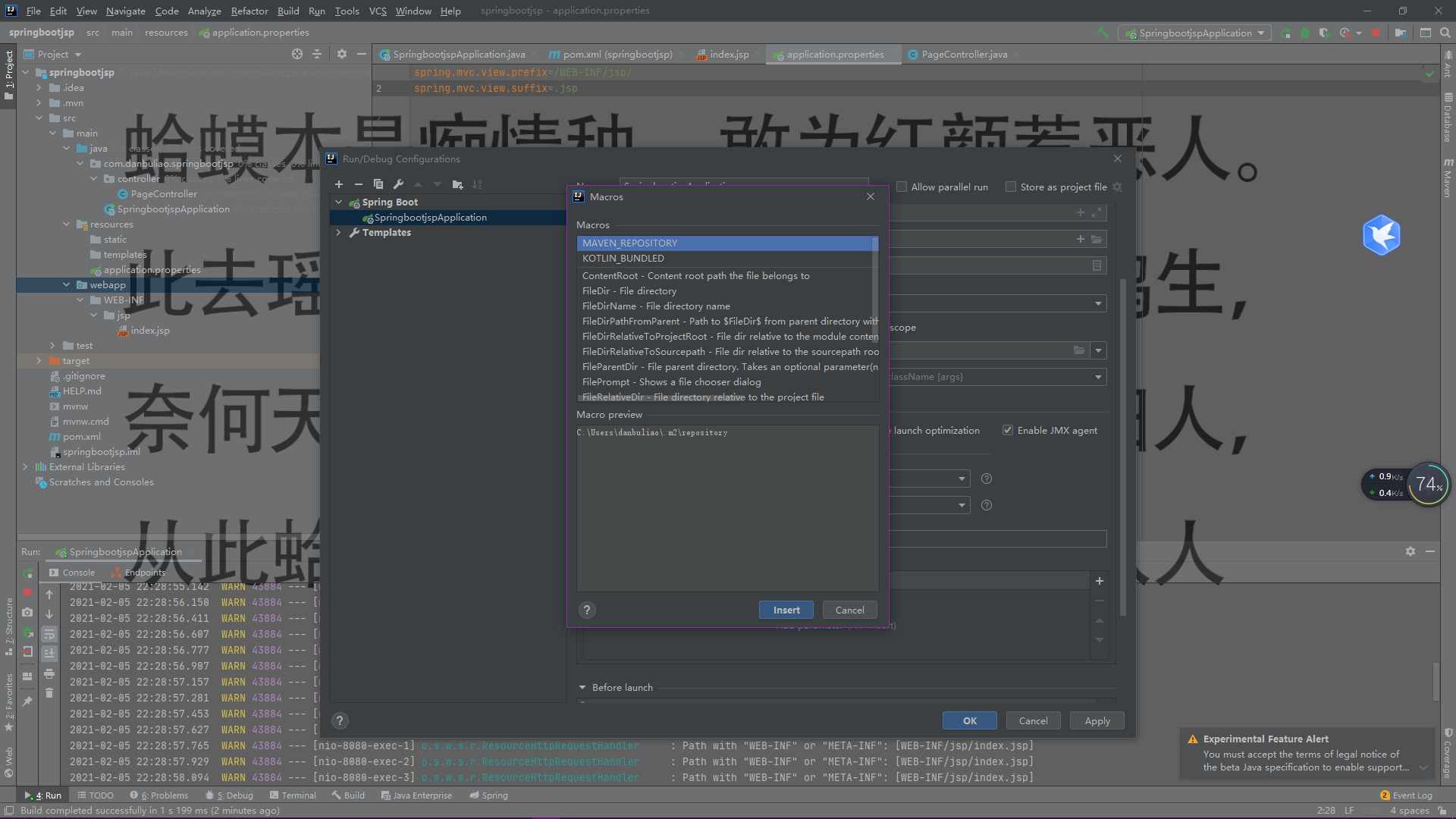
Task: Copy configuration icon in Run/Debug dialog
Action: [378, 184]
